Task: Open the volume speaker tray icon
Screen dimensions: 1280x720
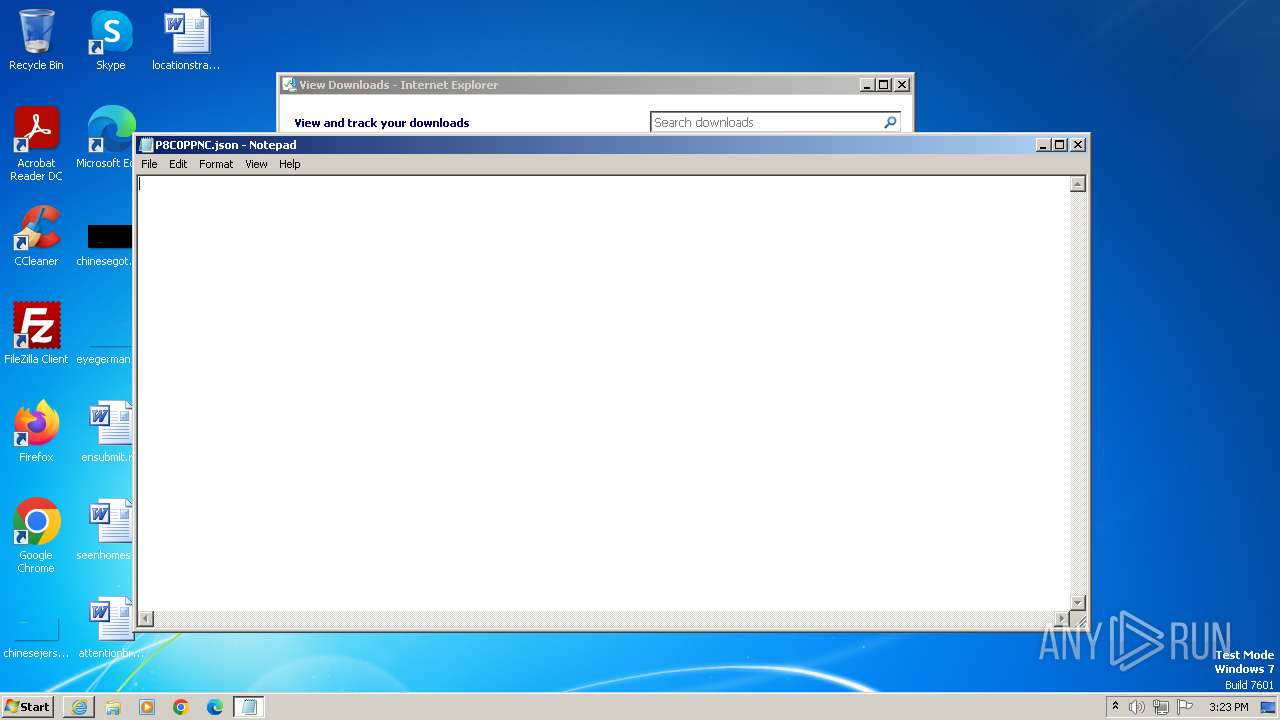Action: [1137, 707]
